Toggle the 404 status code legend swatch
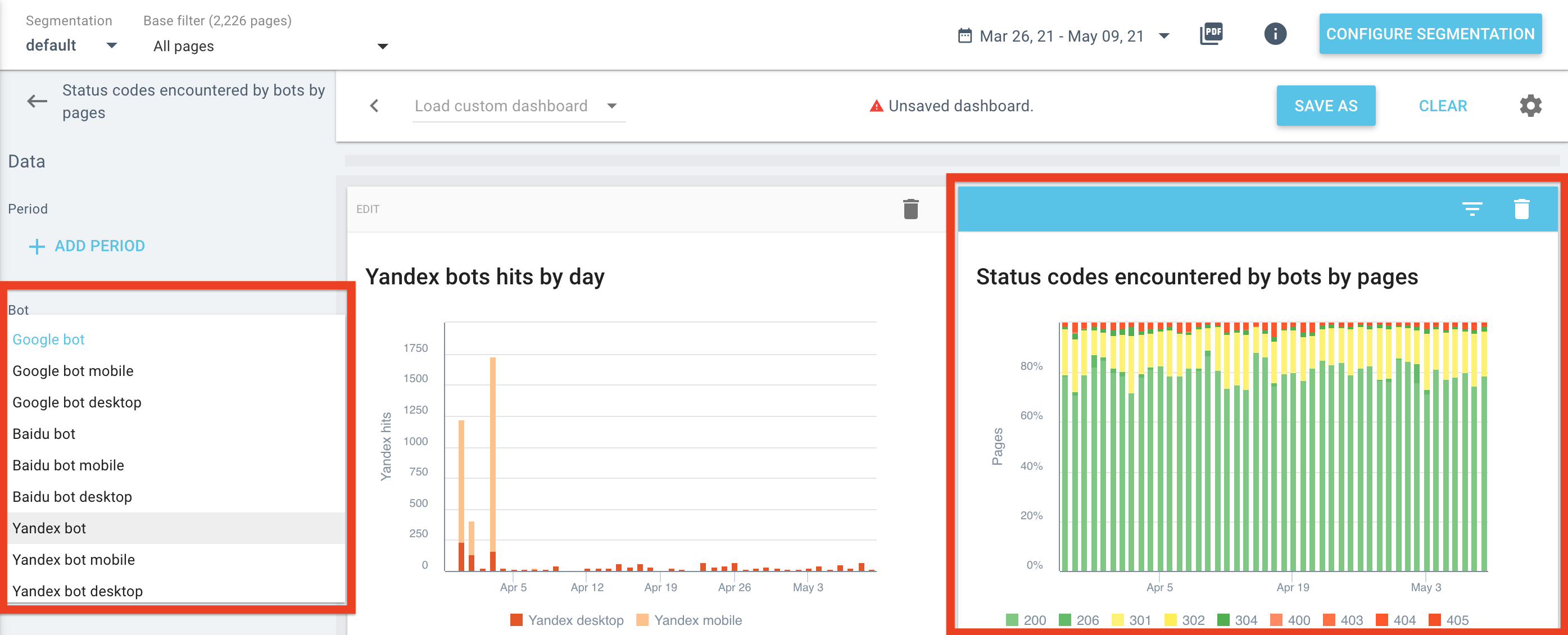The width and height of the screenshot is (1568, 635). click(x=1382, y=620)
